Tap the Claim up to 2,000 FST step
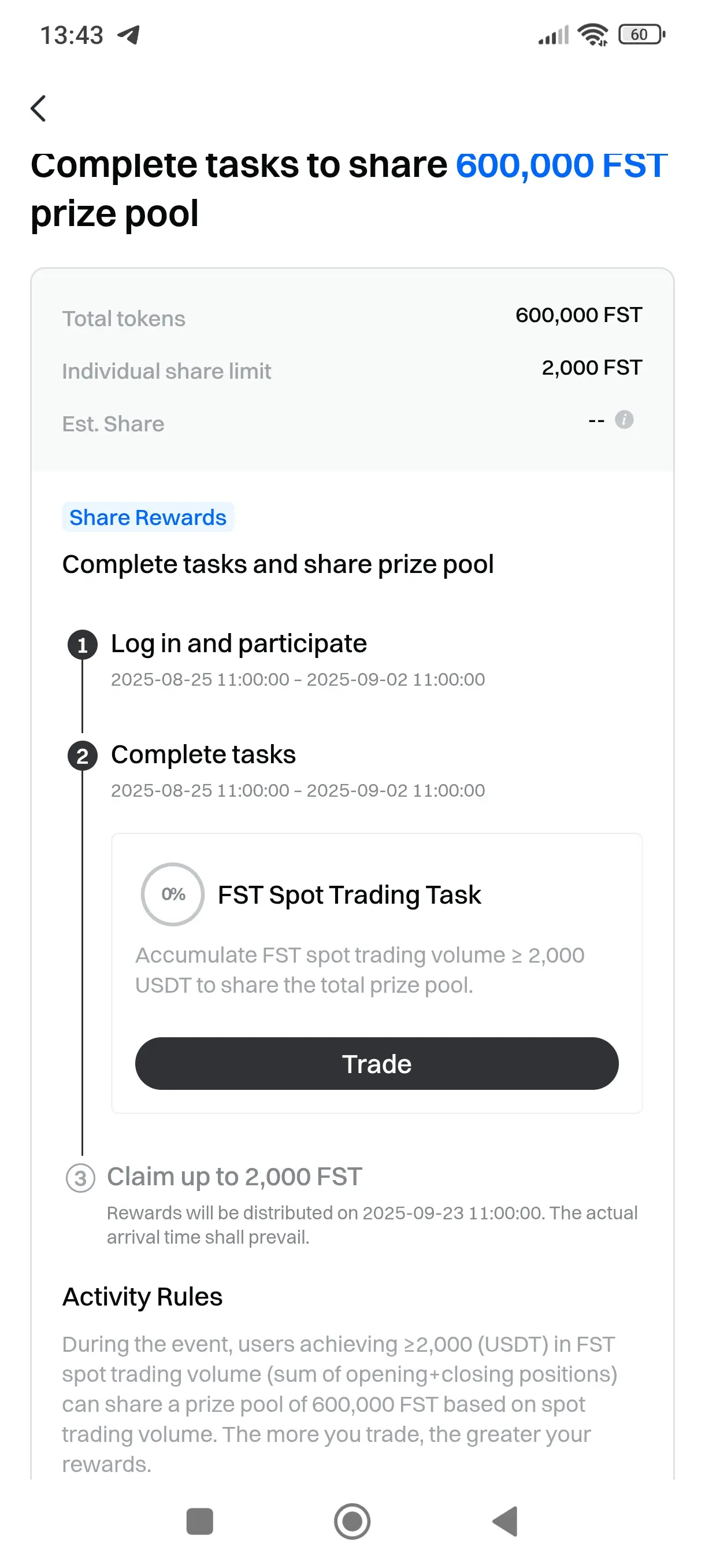The height and width of the screenshot is (1568, 705). 235,1177
